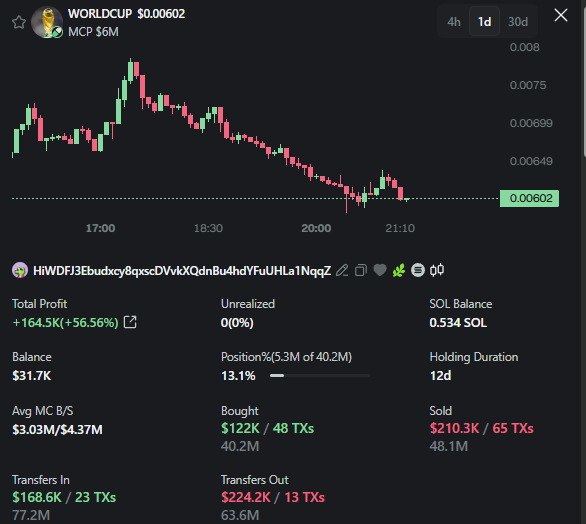The height and width of the screenshot is (524, 586).
Task: Click the green leaf icon
Action: point(399,270)
